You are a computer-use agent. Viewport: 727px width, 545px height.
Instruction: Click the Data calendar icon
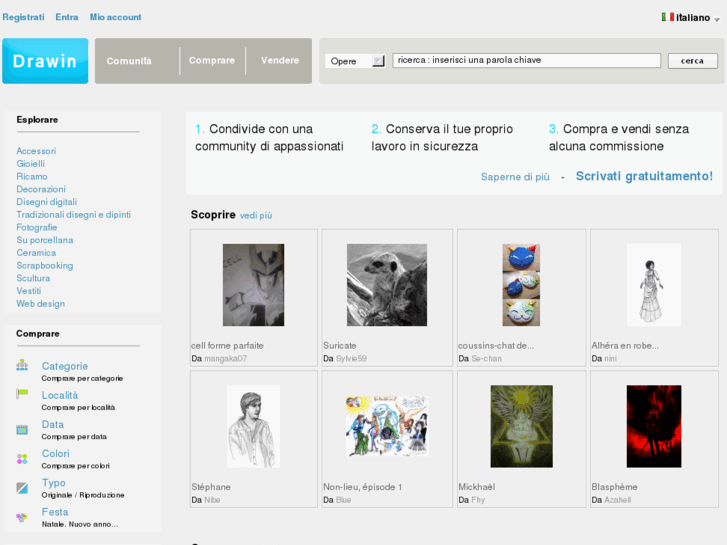coord(22,430)
